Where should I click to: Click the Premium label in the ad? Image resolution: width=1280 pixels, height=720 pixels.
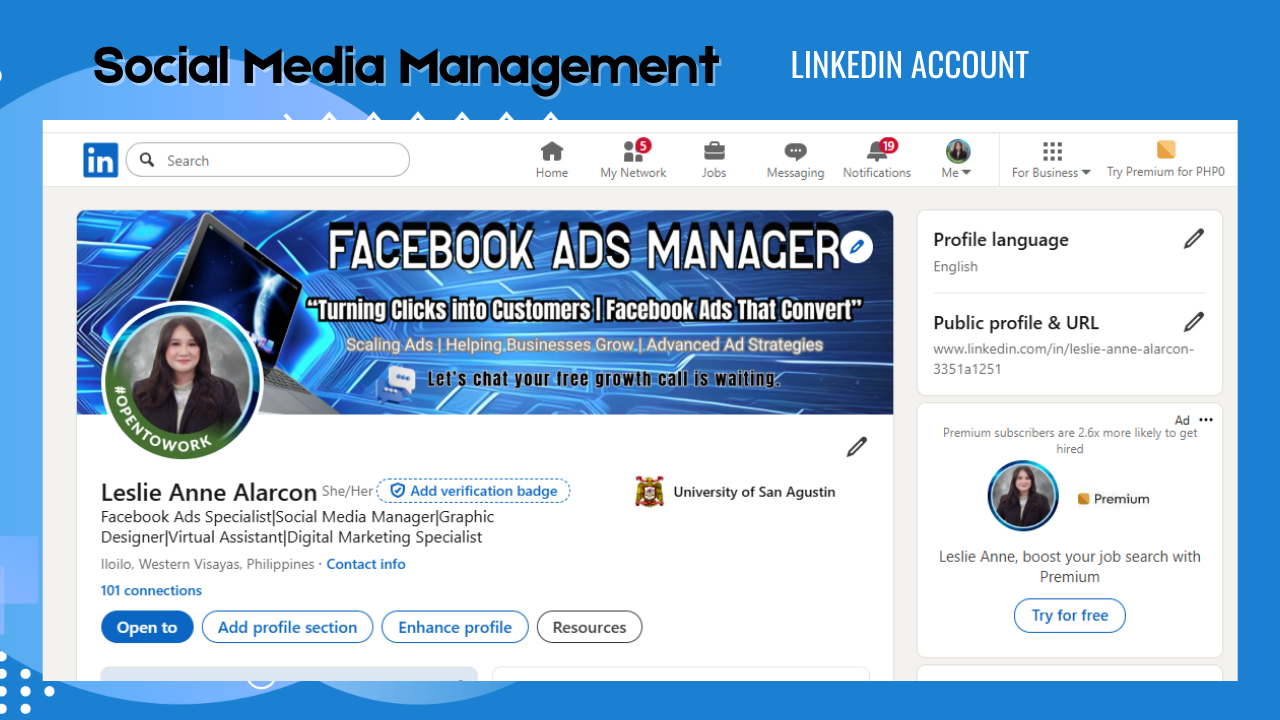tap(1113, 499)
